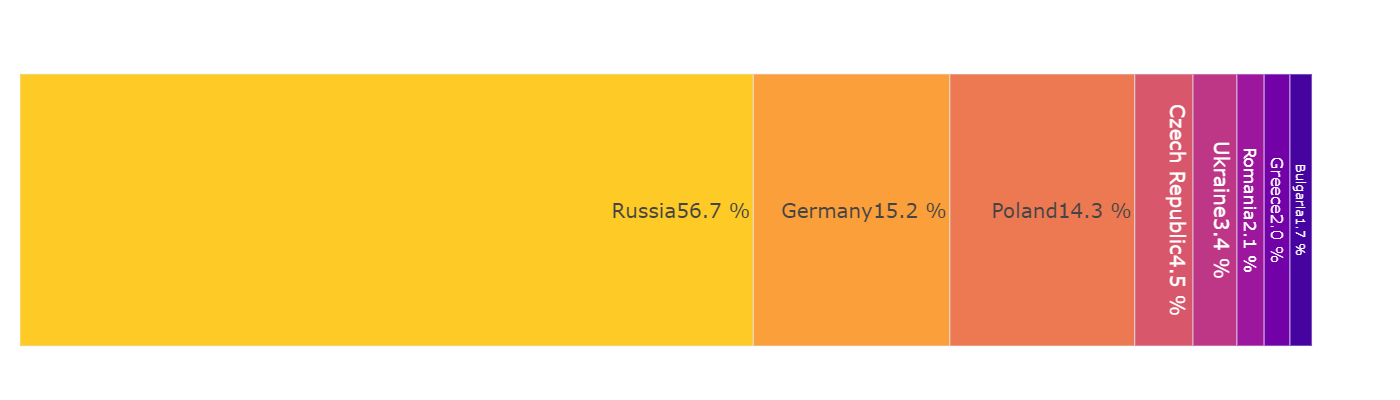Select the 3.4 % value label
This screenshot has height=400, width=1400.
pyautogui.click(x=1219, y=247)
